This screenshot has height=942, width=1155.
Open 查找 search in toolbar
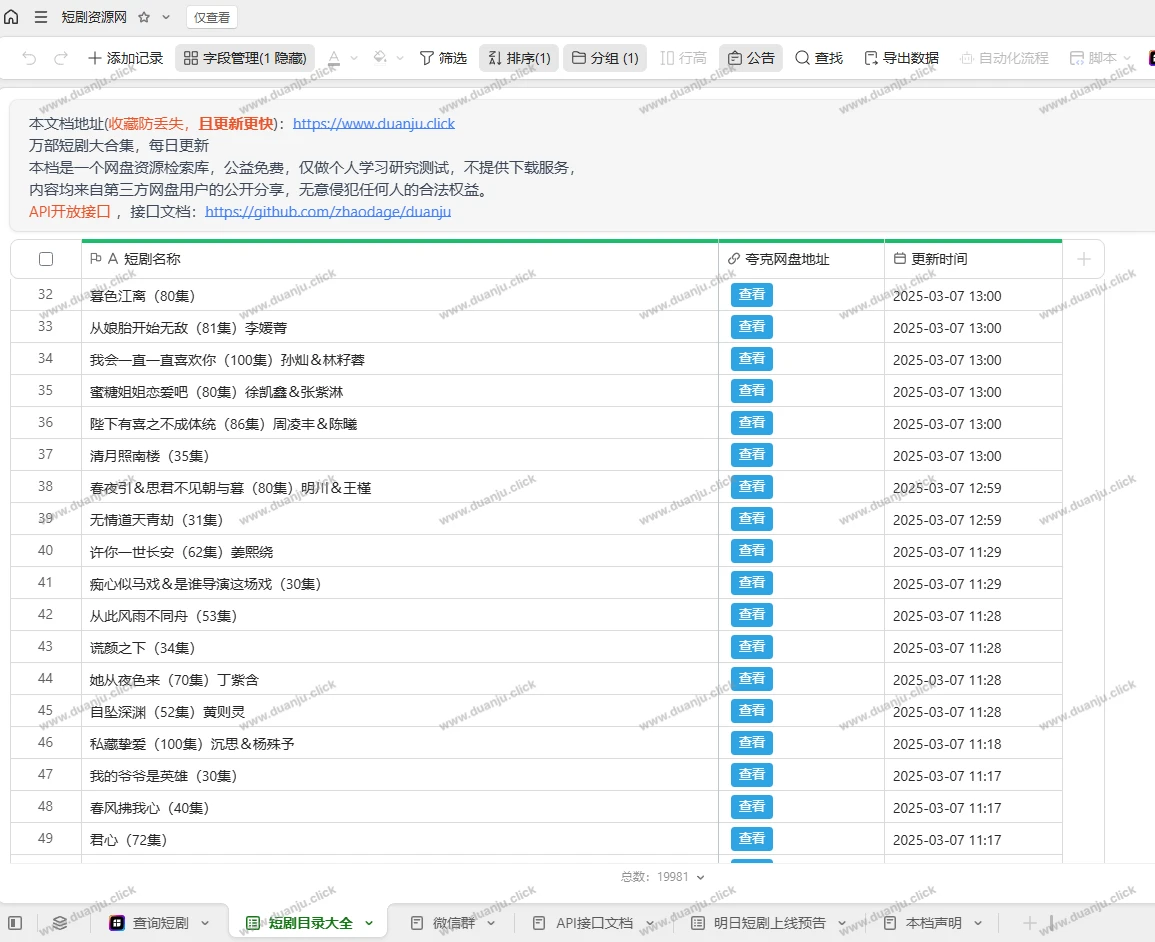click(819, 58)
